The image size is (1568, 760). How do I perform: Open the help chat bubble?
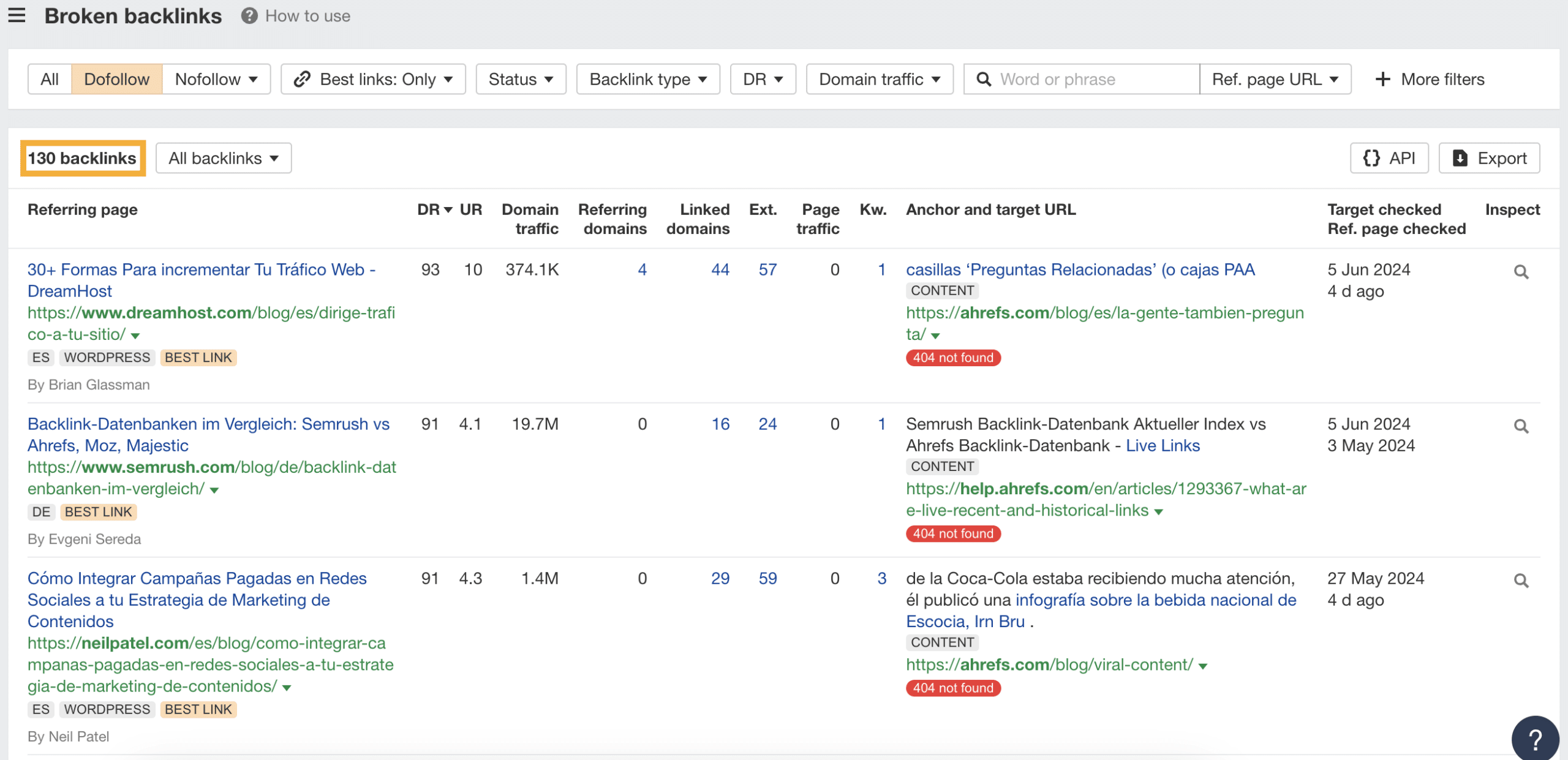click(x=1535, y=739)
